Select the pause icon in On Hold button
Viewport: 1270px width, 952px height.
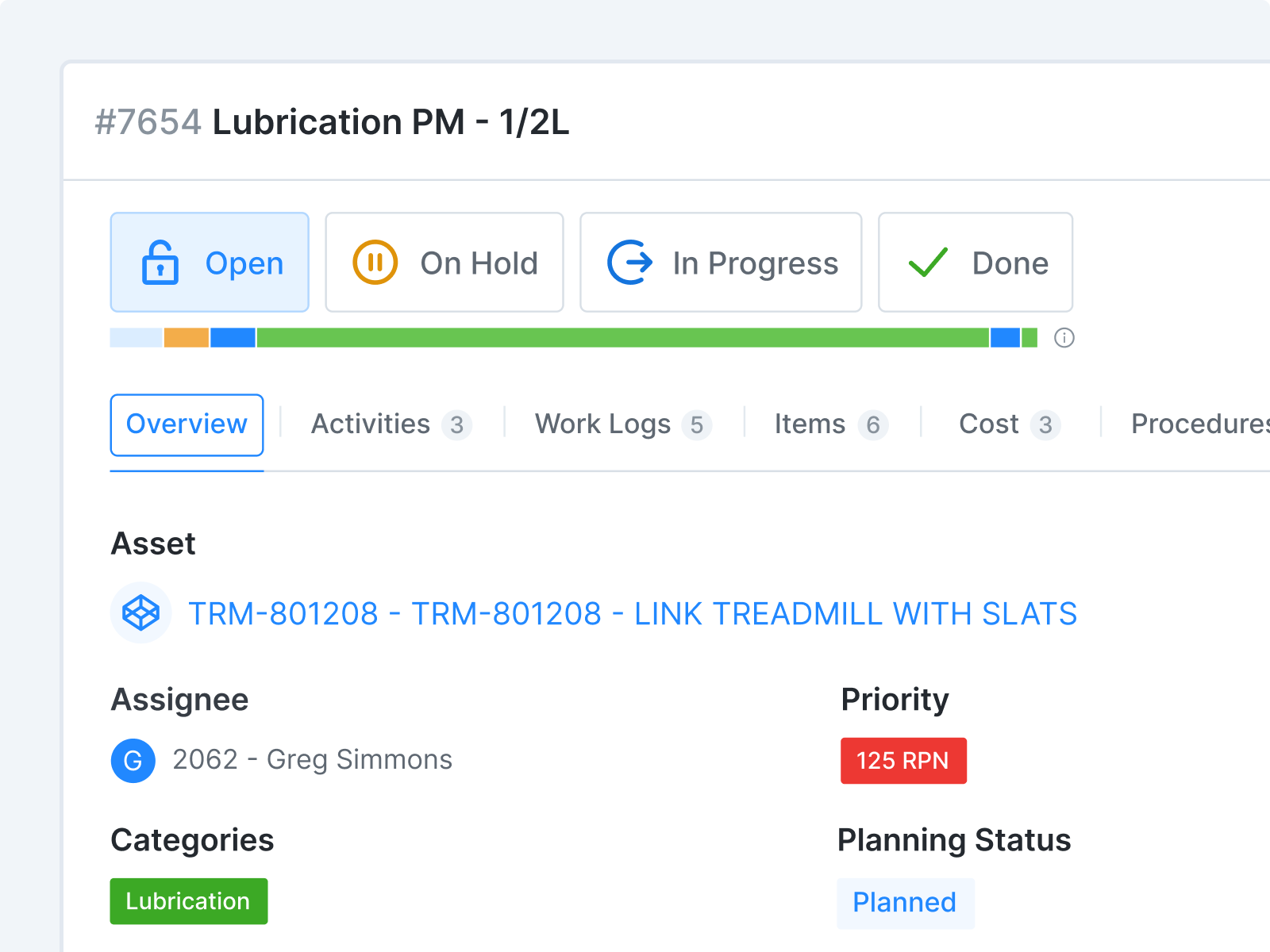click(375, 263)
